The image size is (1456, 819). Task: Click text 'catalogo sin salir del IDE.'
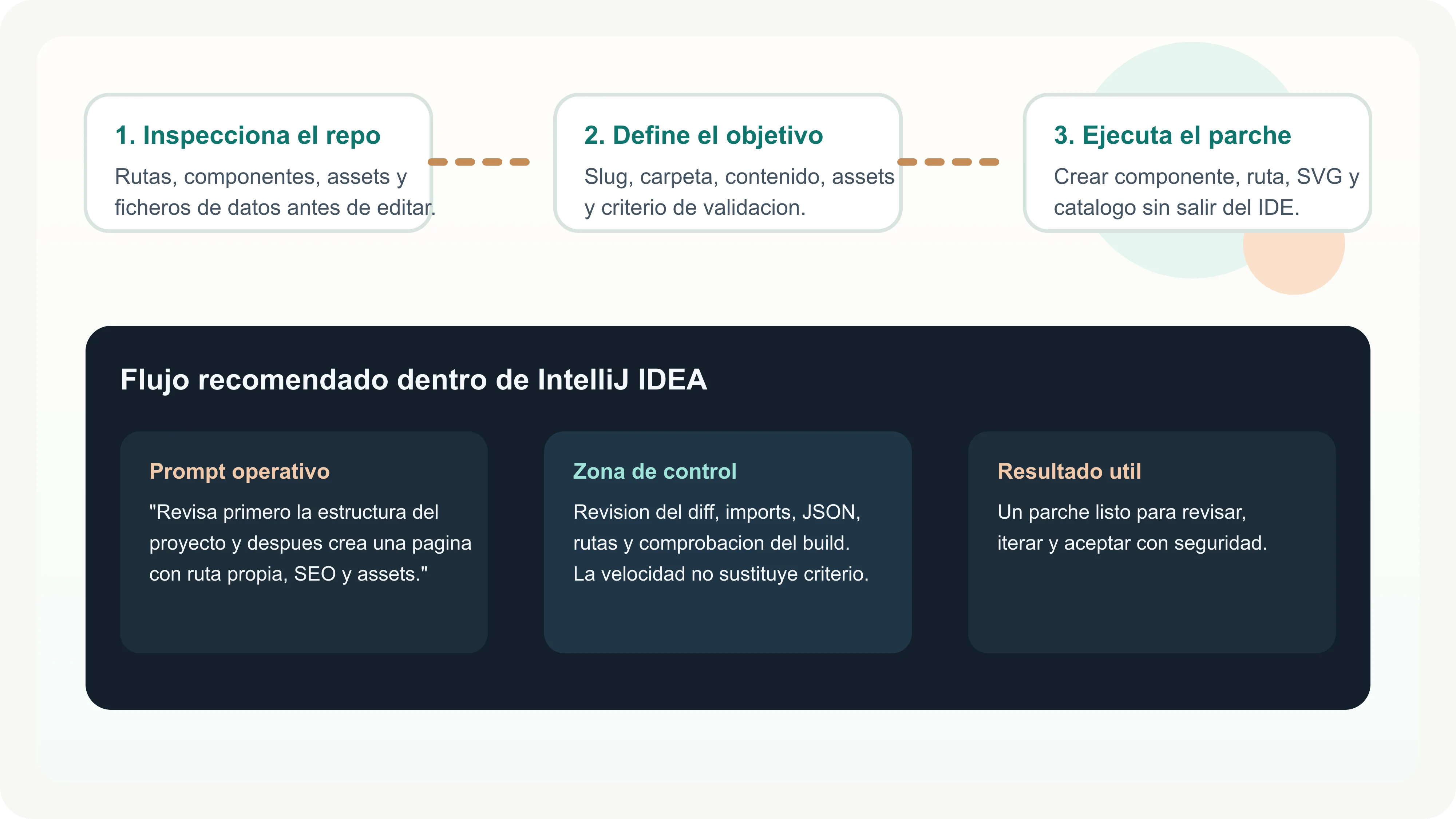(1177, 208)
